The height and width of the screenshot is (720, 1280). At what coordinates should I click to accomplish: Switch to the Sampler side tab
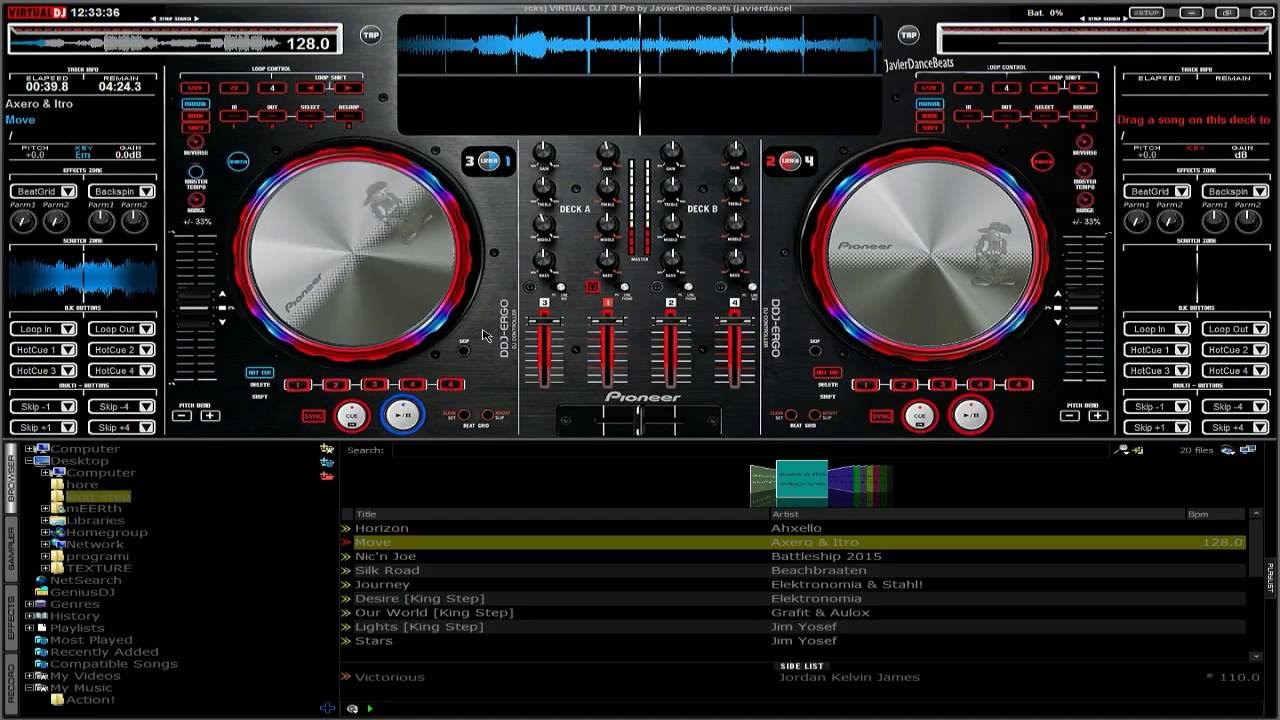[11, 549]
